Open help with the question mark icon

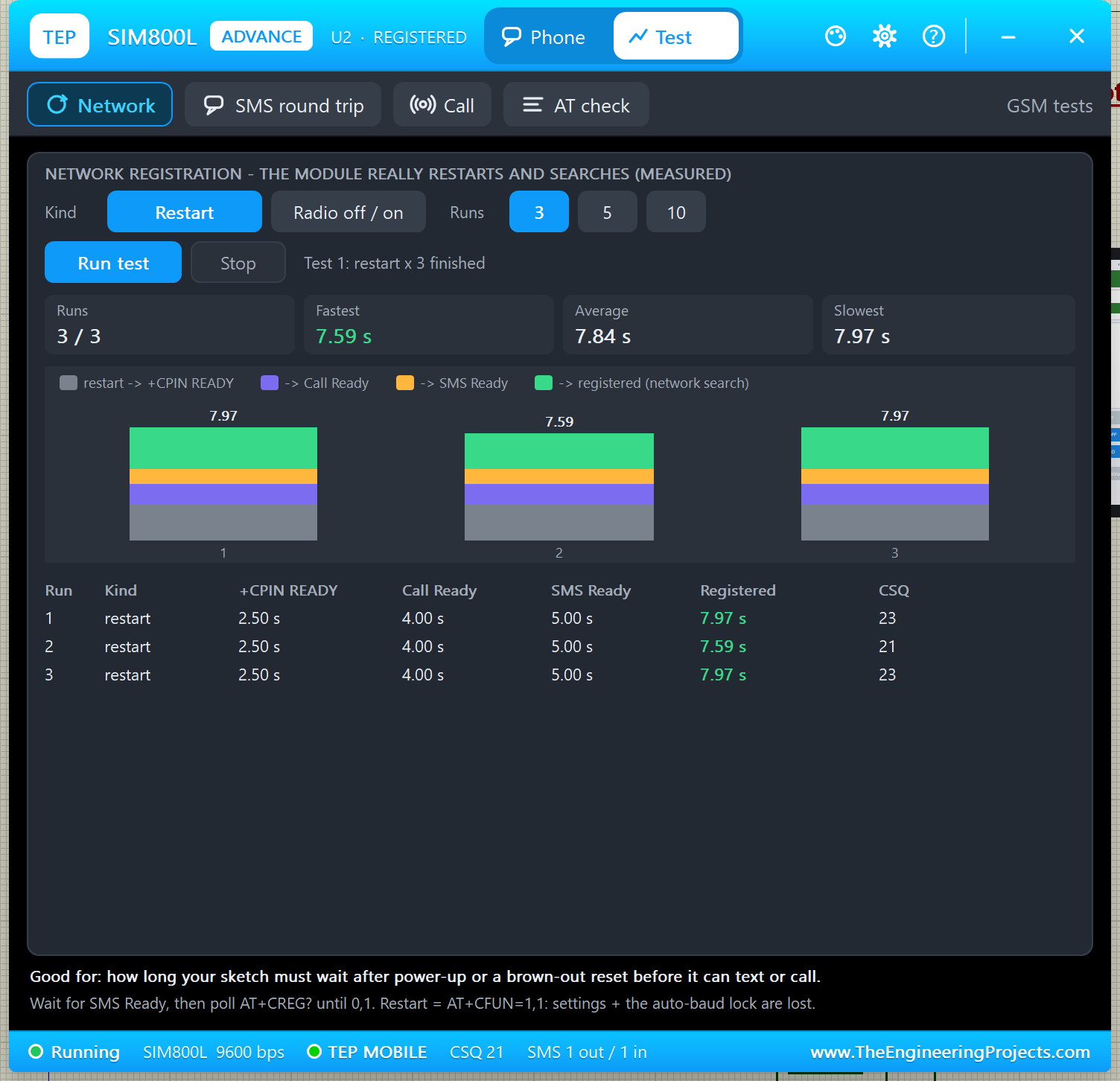[x=934, y=36]
